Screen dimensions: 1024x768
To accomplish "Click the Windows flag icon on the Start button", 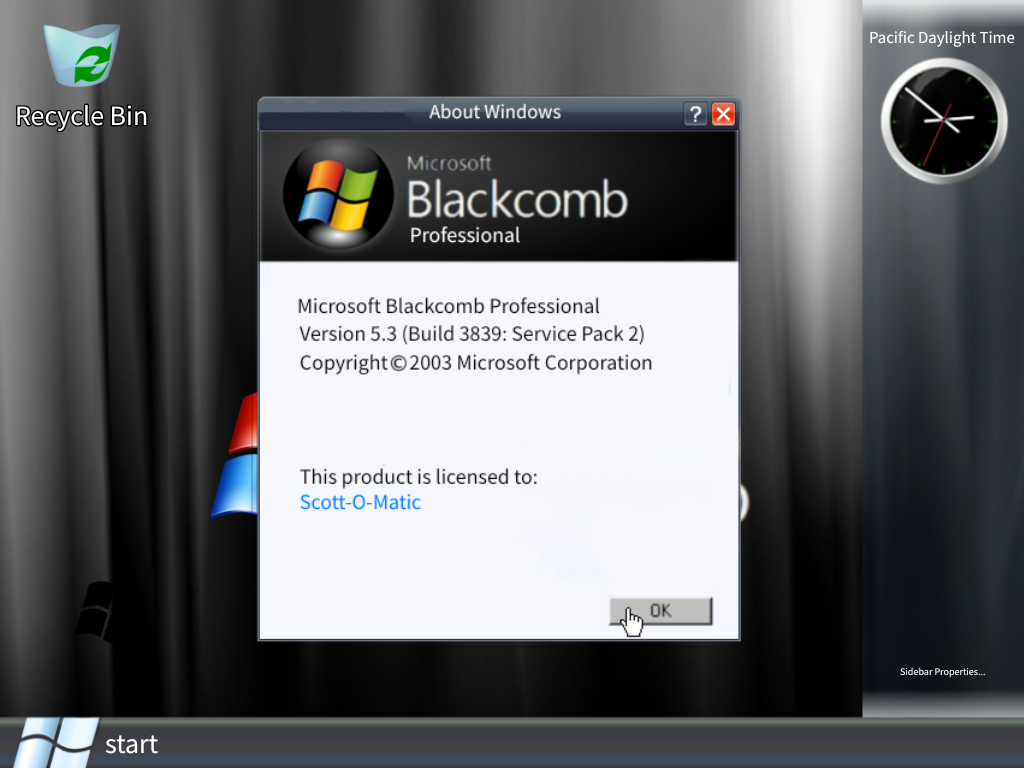I will [x=55, y=740].
